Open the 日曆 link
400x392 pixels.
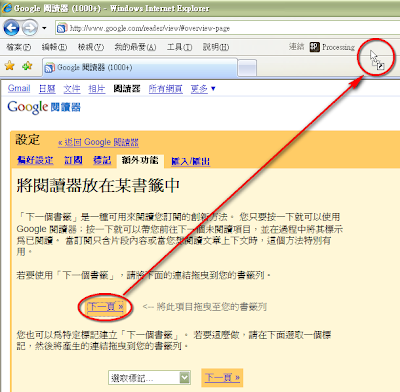(47, 88)
